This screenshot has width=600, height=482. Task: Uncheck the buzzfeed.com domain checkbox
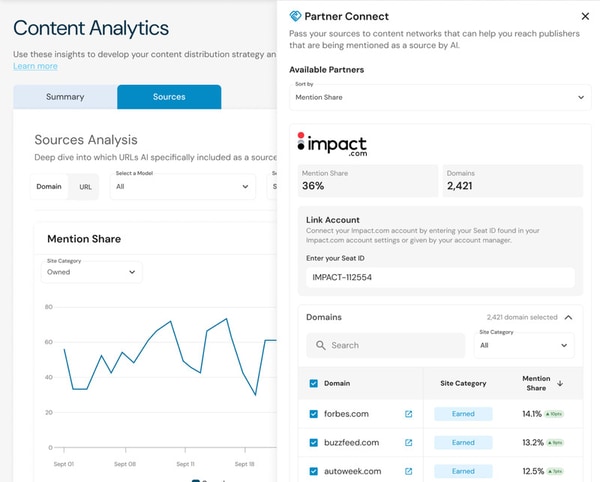[314, 442]
